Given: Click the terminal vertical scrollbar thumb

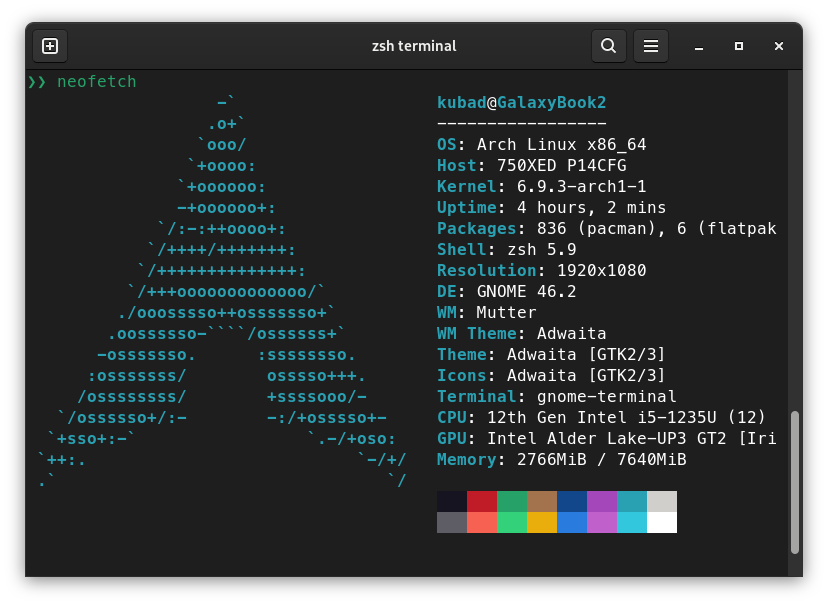Looking at the screenshot, I should pyautogui.click(x=795, y=482).
